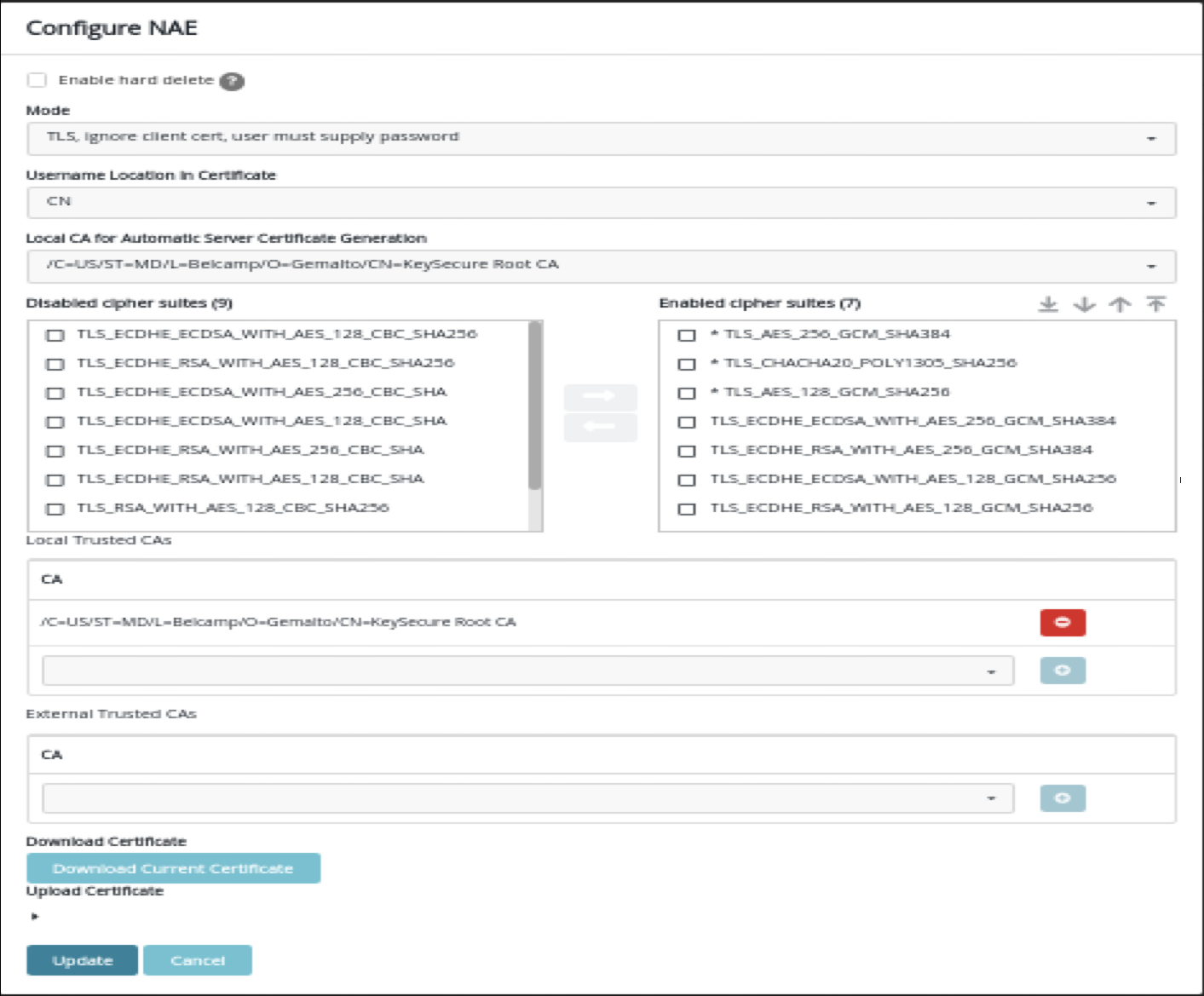Expand the Upload Certificate section
This screenshot has width=1204, height=996.
(35, 917)
